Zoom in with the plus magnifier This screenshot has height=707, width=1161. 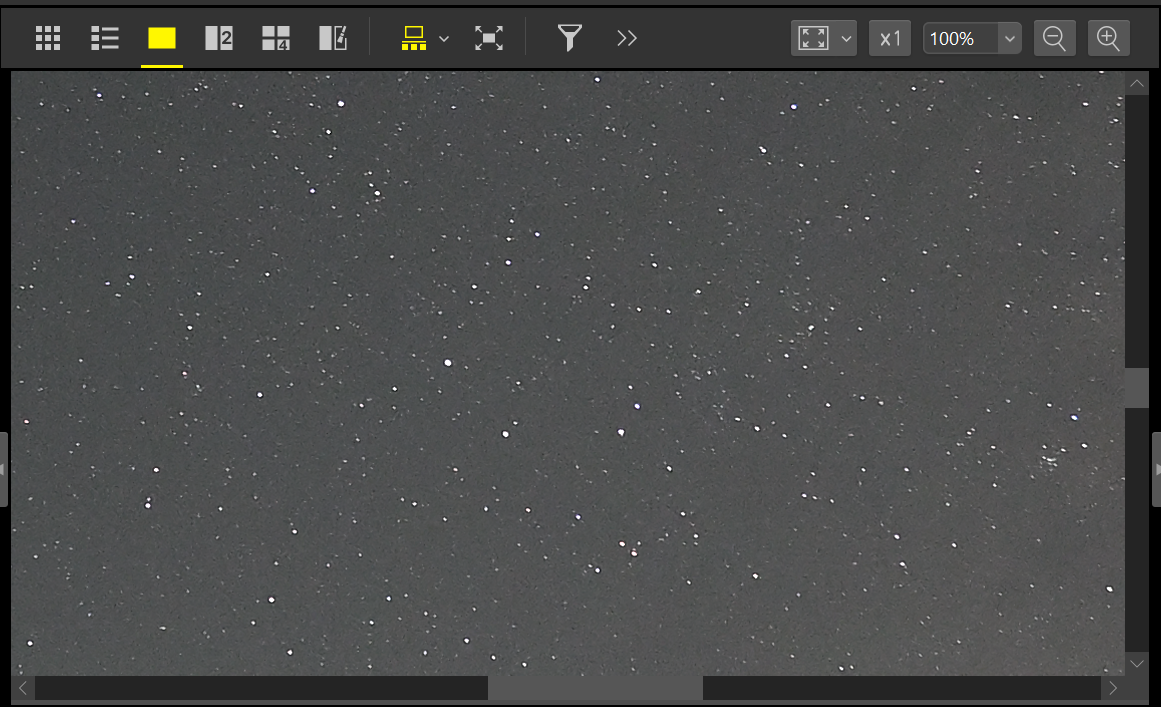coord(1108,39)
